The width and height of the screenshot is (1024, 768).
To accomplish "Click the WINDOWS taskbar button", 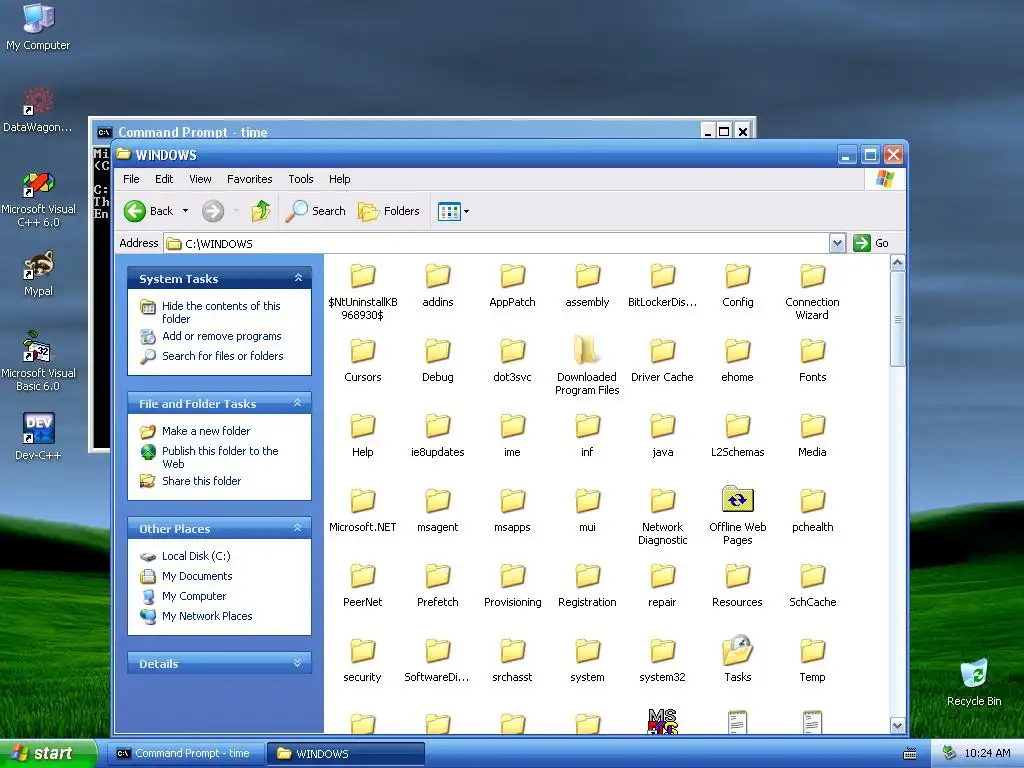I will pos(345,754).
